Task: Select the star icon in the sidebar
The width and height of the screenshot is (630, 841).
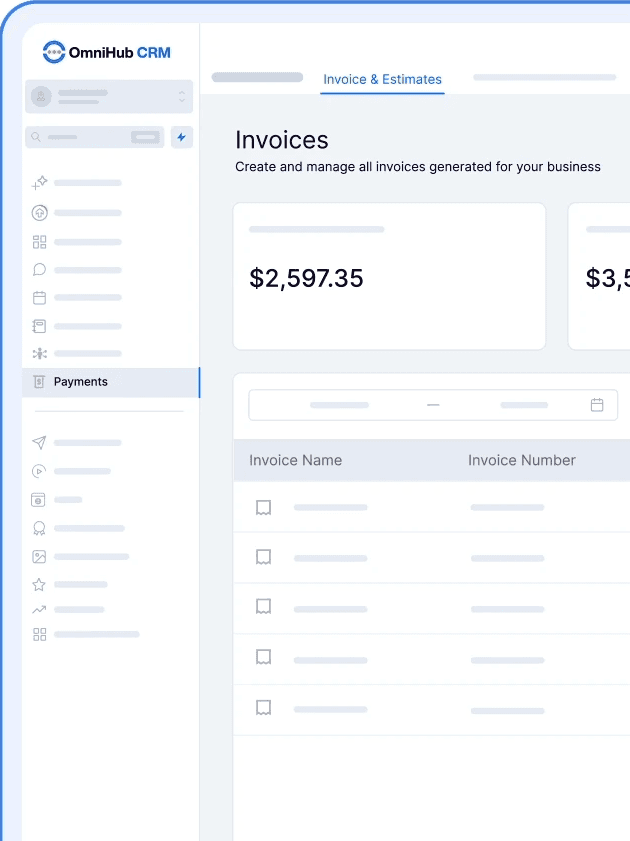Action: 39,584
